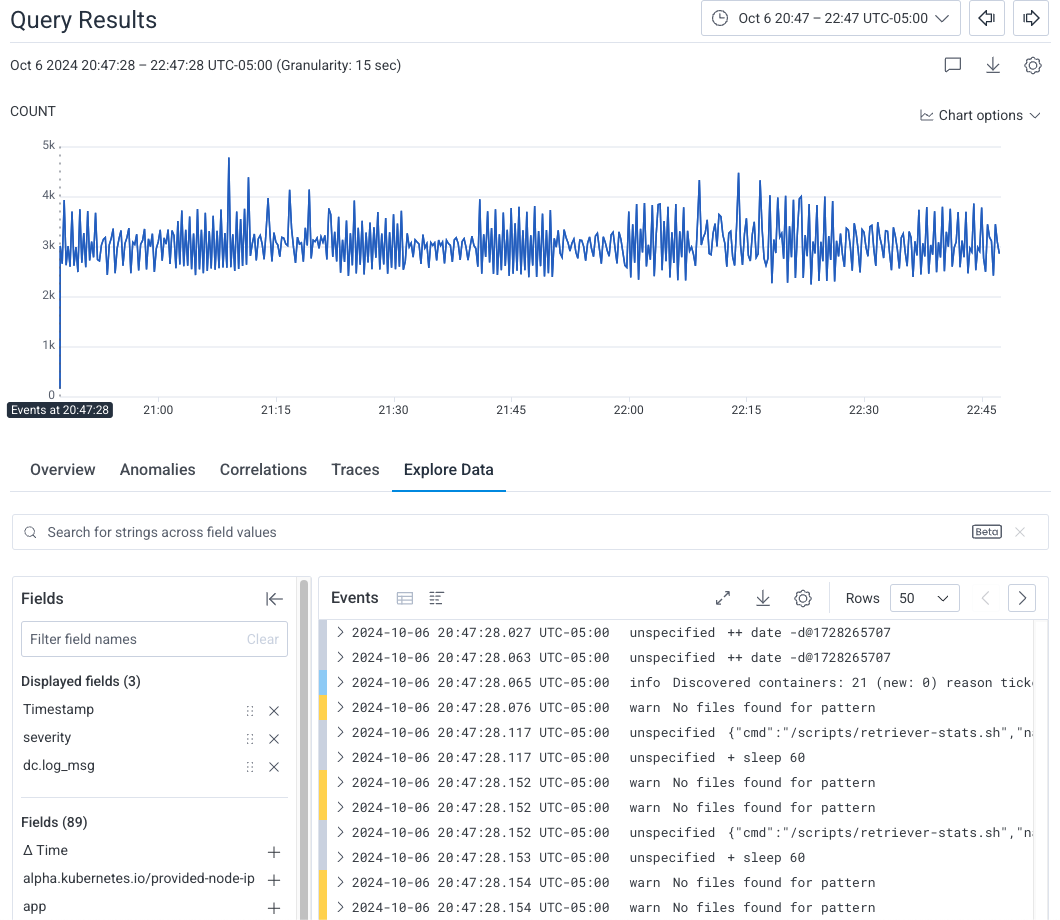The height and width of the screenshot is (920, 1060).
Task: Click Clear in the field name filter
Action: 264,638
